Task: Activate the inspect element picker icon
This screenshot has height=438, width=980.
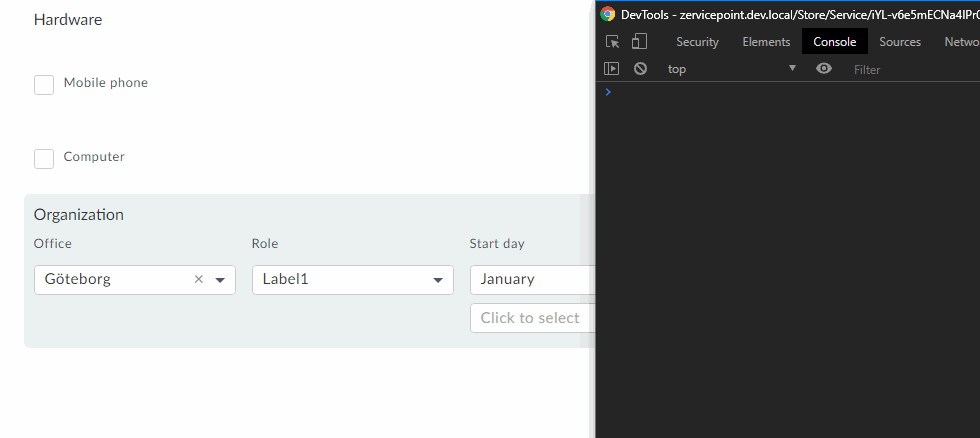Action: pyautogui.click(x=613, y=42)
